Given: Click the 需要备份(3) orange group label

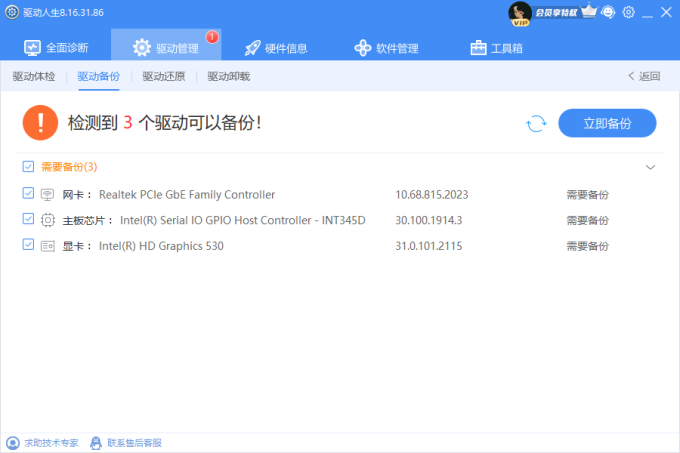Looking at the screenshot, I should click(69, 167).
